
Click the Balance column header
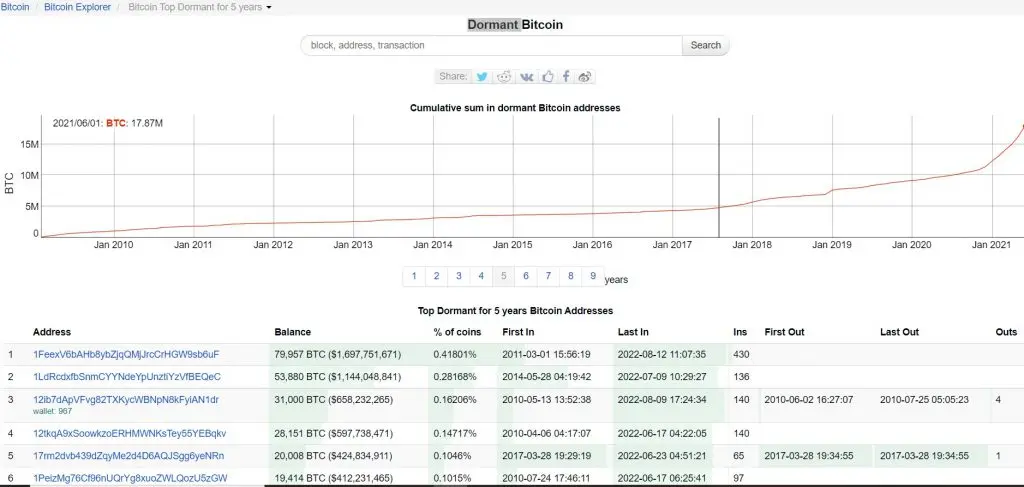[x=293, y=332]
